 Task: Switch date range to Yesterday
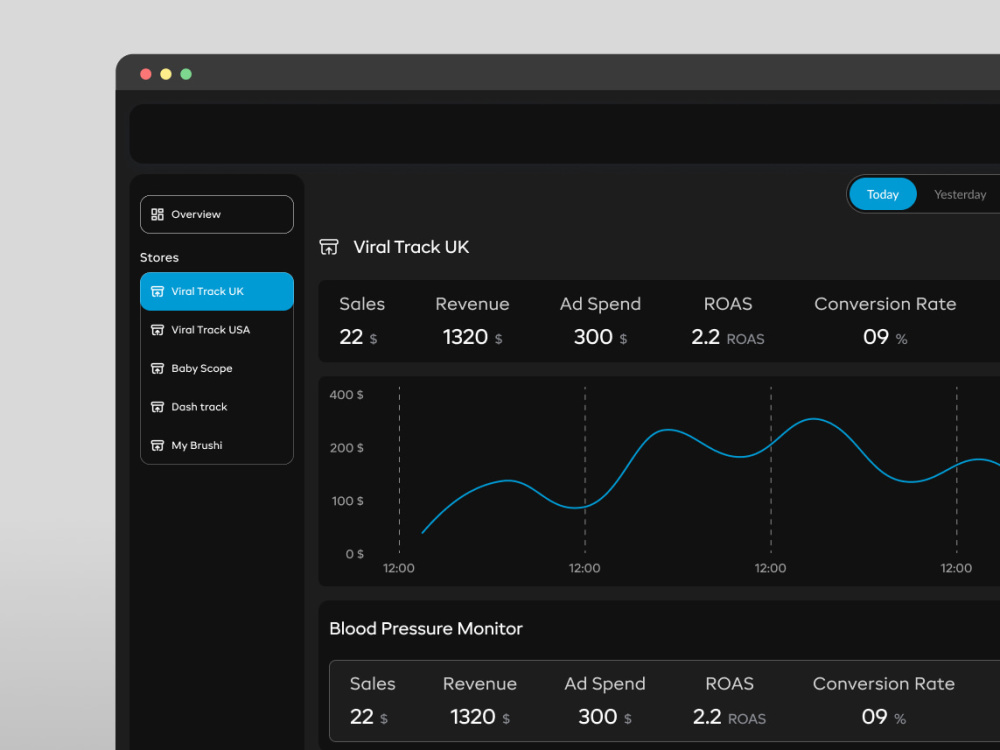pos(960,195)
